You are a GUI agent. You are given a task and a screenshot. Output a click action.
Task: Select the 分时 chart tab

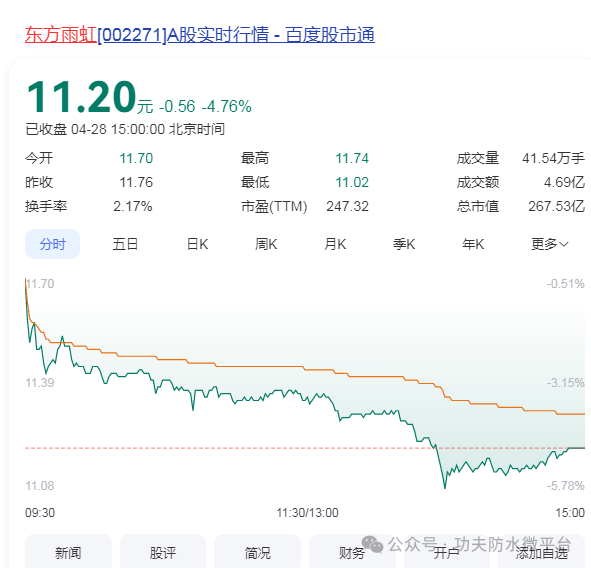click(x=52, y=244)
